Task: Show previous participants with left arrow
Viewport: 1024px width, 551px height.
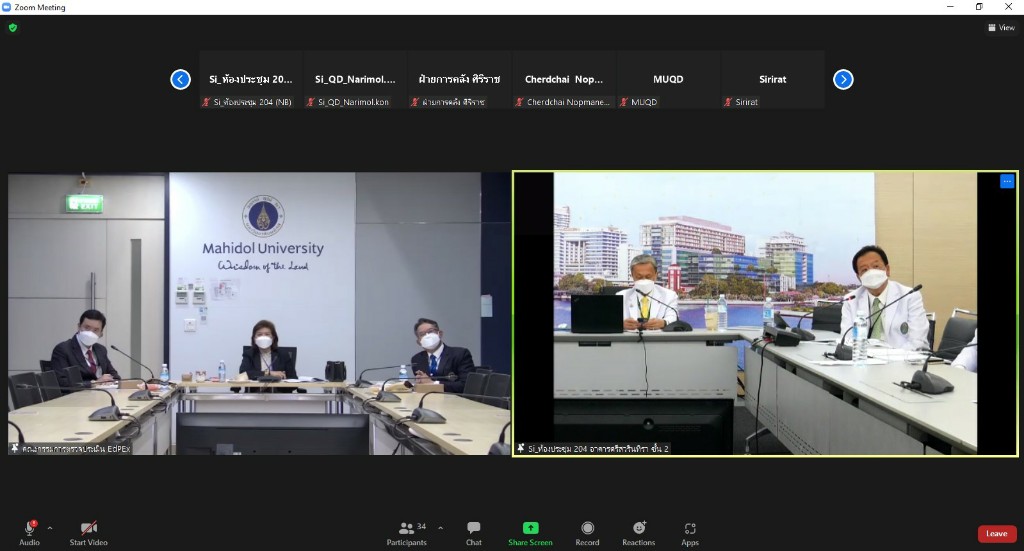Action: 180,80
